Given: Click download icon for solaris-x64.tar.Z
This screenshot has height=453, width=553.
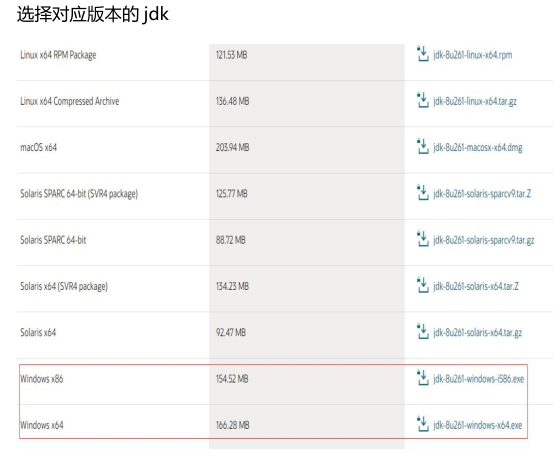Looking at the screenshot, I should pyautogui.click(x=423, y=285).
